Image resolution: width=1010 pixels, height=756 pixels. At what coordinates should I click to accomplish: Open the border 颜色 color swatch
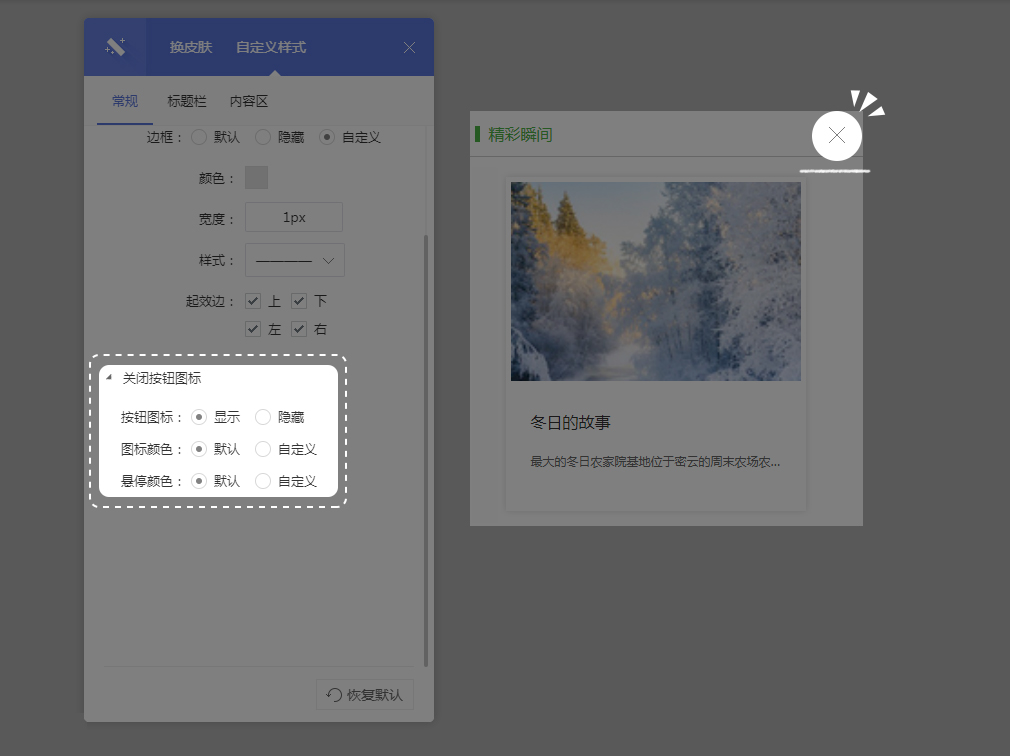256,178
